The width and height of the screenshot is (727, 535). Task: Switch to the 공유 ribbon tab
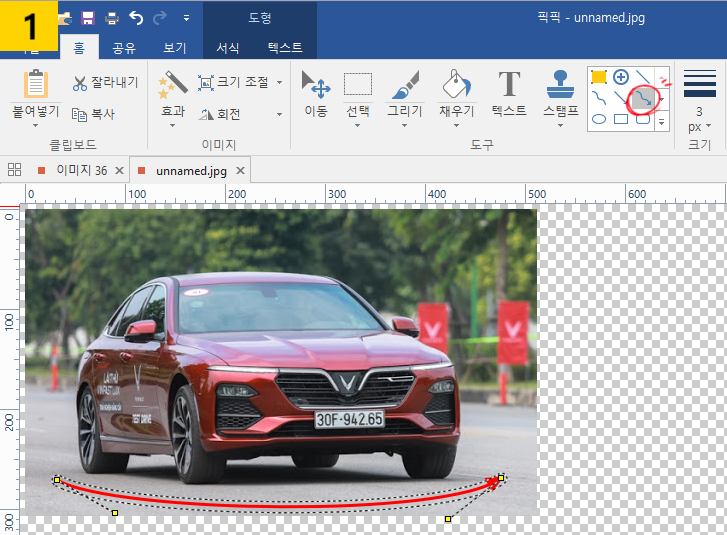tap(124, 48)
